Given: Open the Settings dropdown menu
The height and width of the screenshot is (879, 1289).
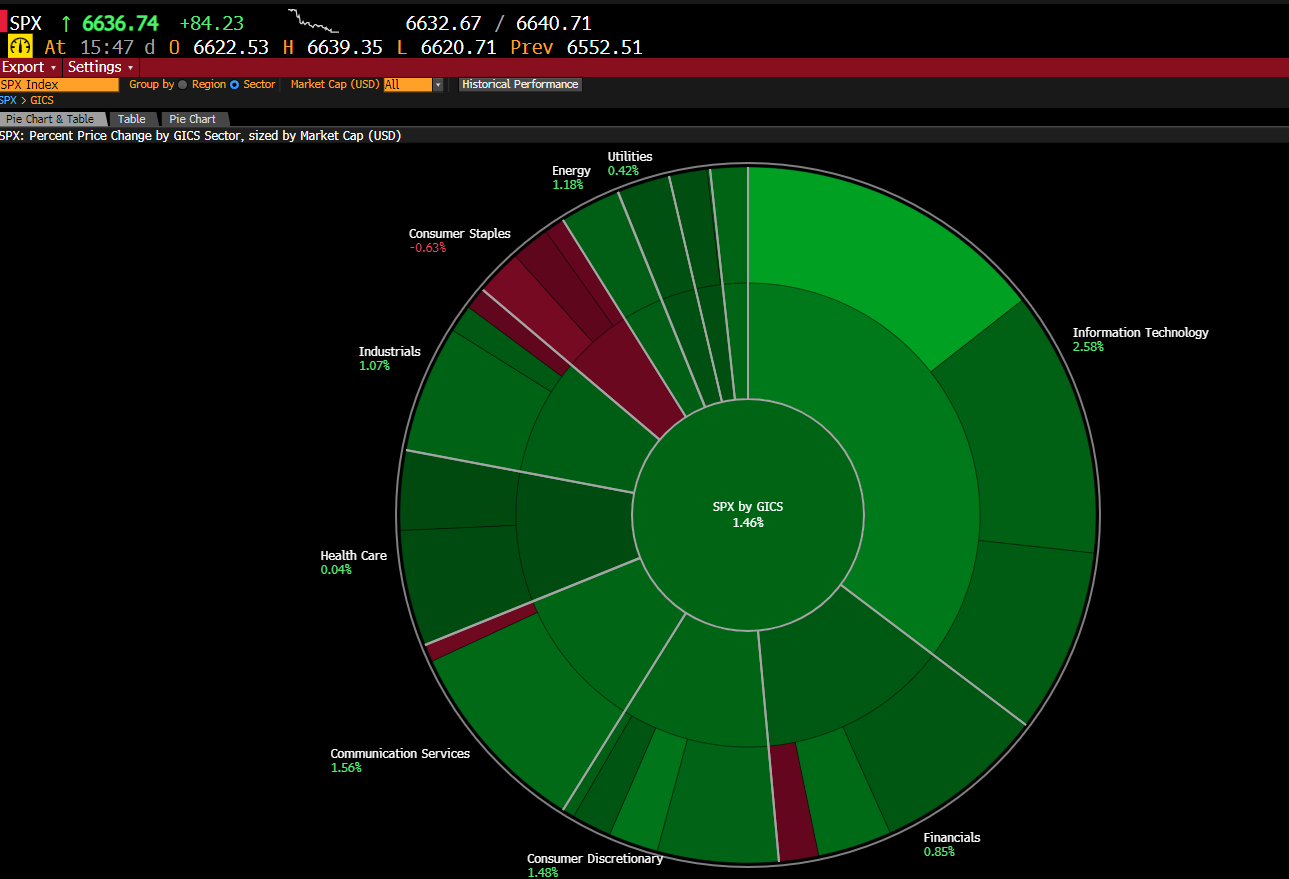Looking at the screenshot, I should pyautogui.click(x=100, y=67).
